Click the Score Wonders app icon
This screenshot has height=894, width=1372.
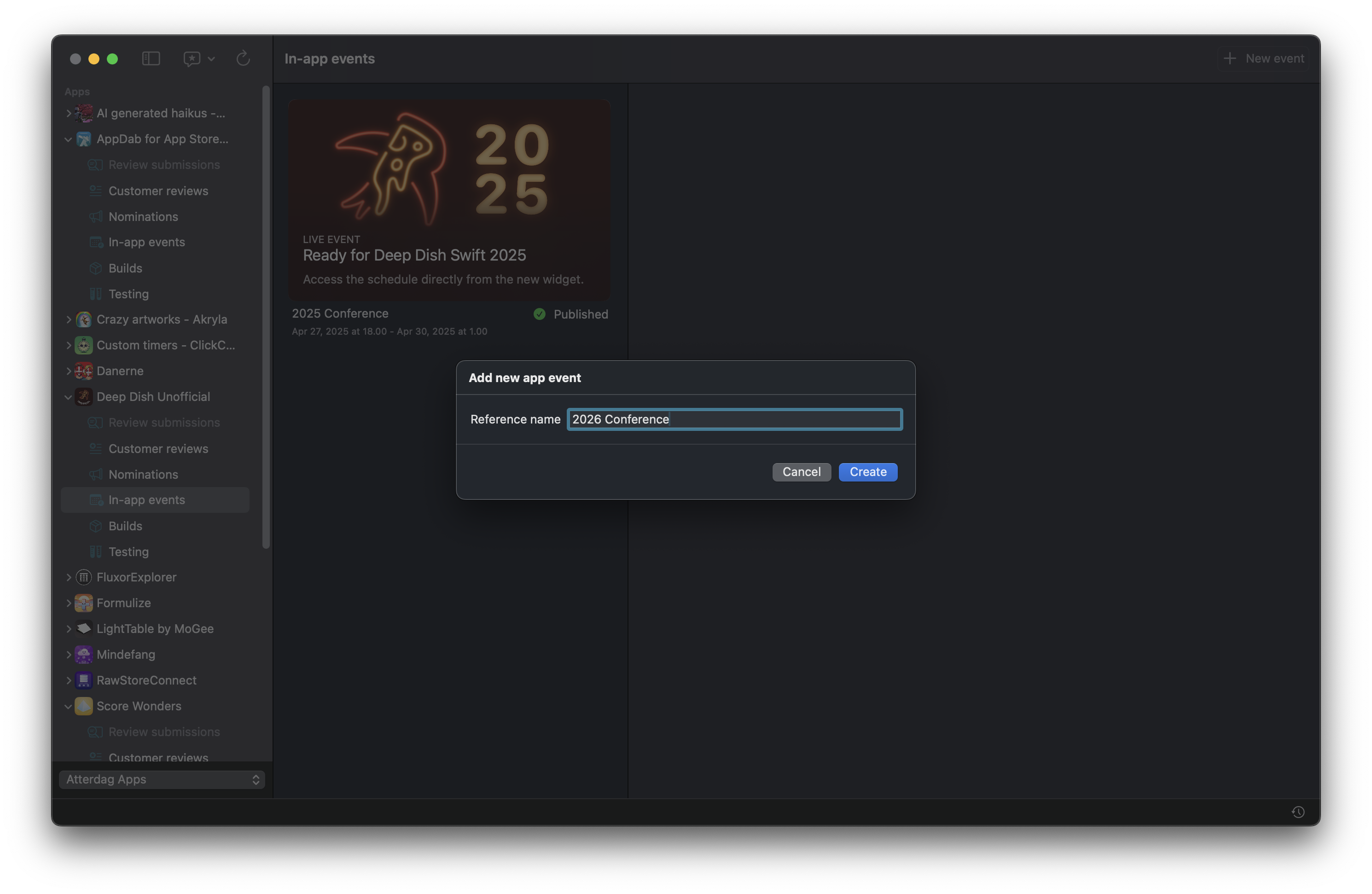point(84,706)
